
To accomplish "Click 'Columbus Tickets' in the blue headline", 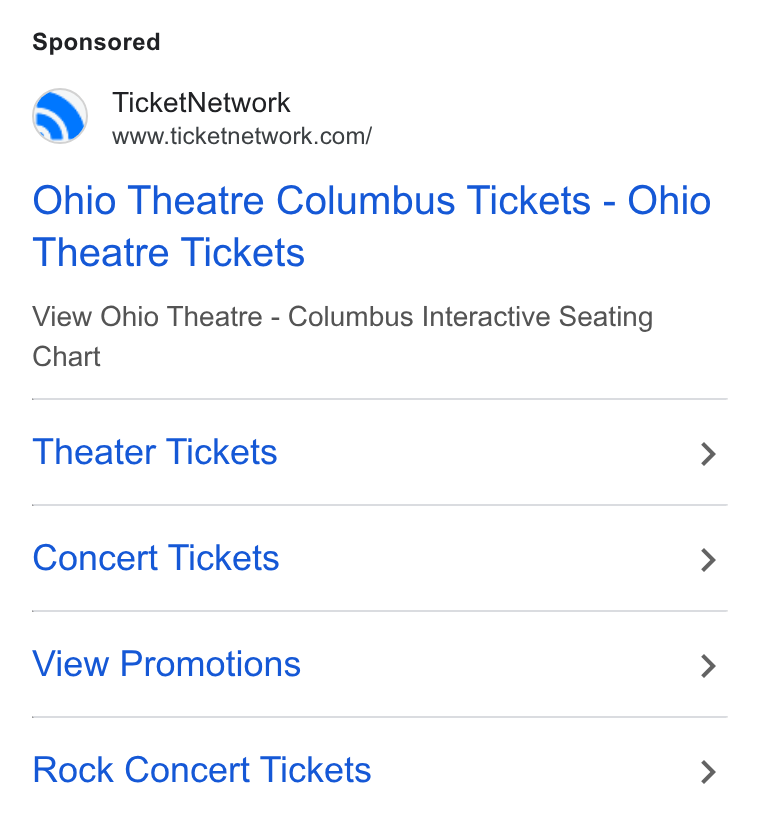I will click(433, 200).
